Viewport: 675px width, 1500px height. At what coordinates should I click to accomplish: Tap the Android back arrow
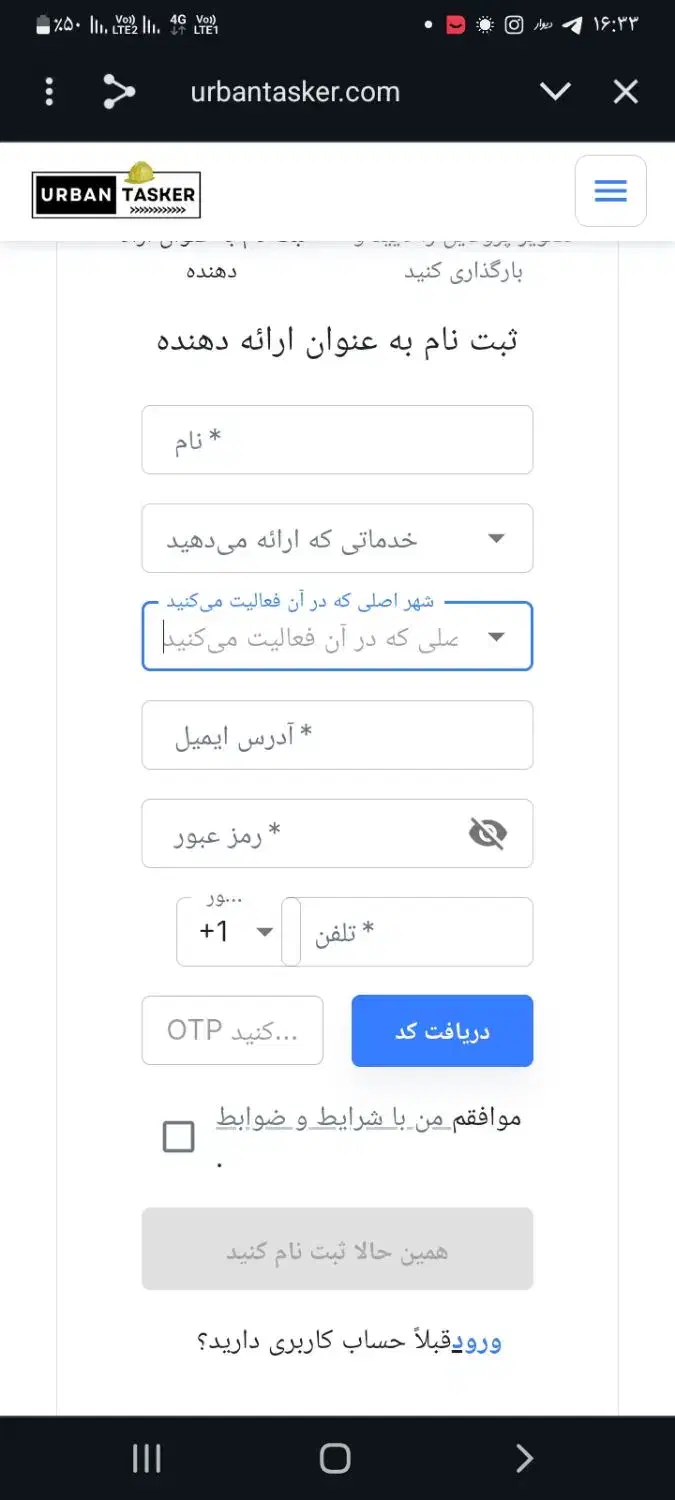pyautogui.click(x=524, y=1458)
